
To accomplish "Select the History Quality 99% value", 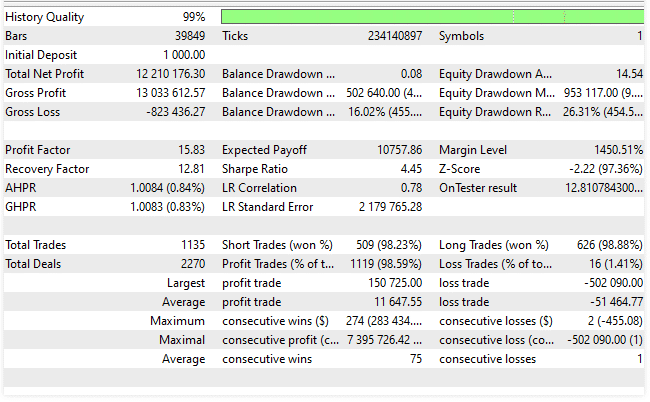I will click(x=194, y=17).
